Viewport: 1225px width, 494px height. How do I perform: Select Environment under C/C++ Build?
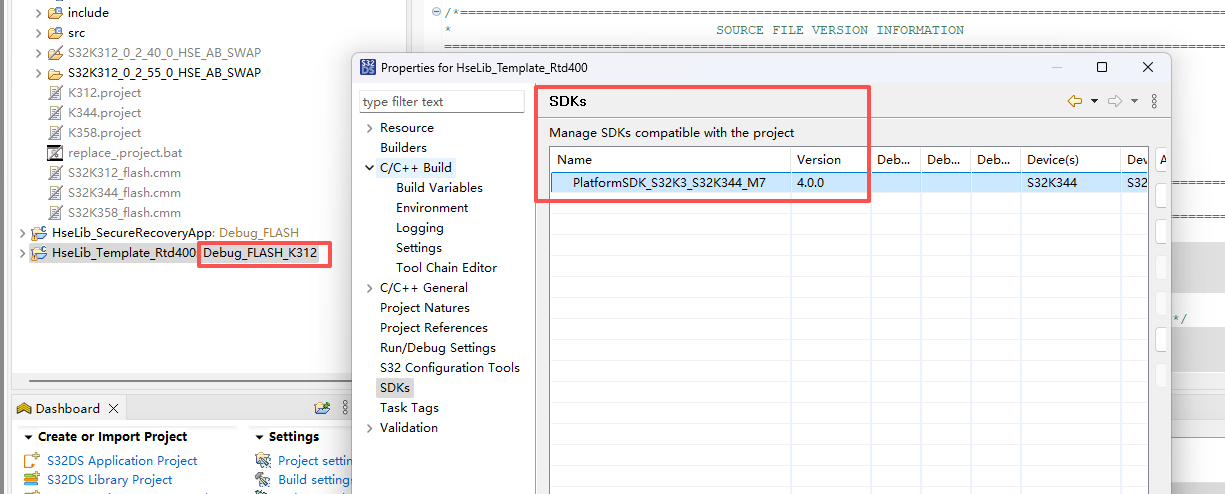click(432, 208)
